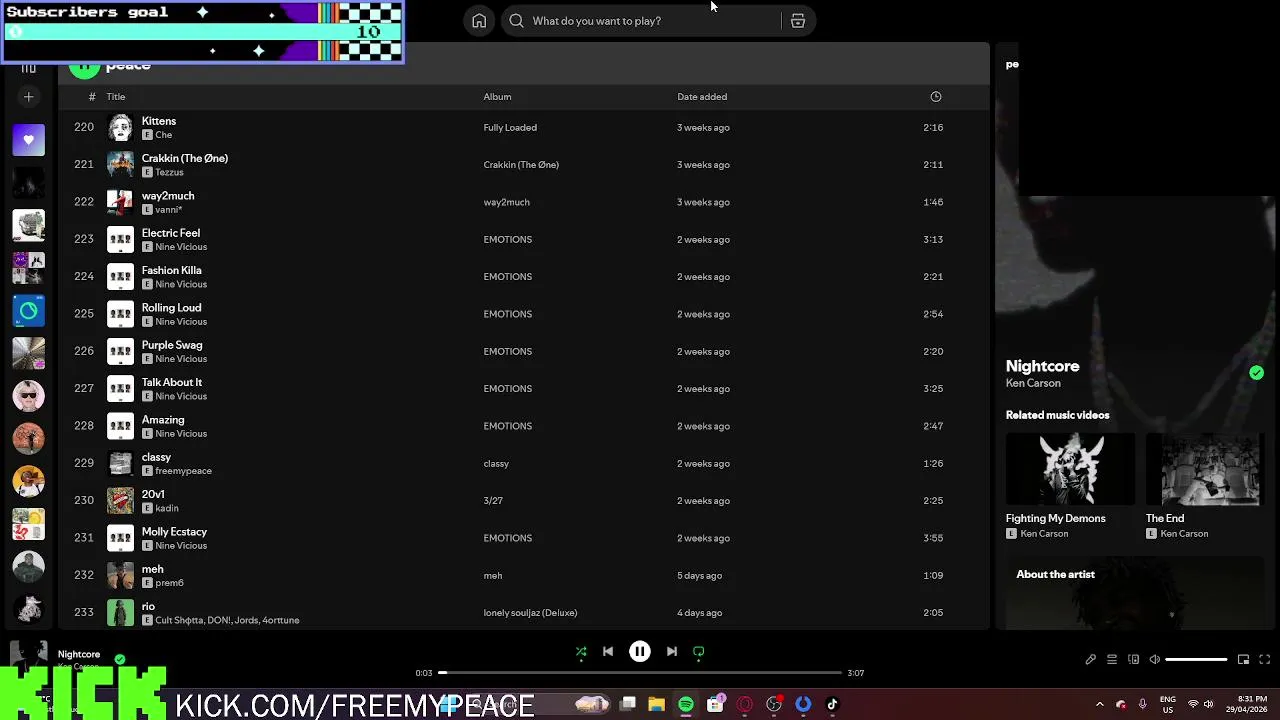Skip to the previous track
Image resolution: width=1280 pixels, height=720 pixels.
coord(608,652)
